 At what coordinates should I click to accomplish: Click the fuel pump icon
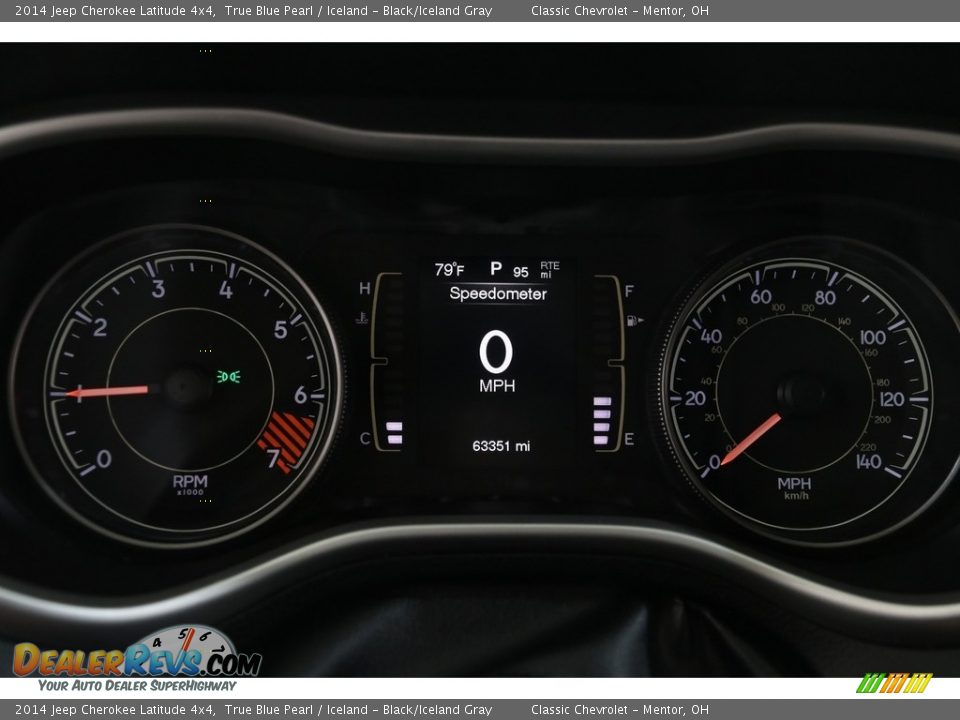(x=634, y=321)
